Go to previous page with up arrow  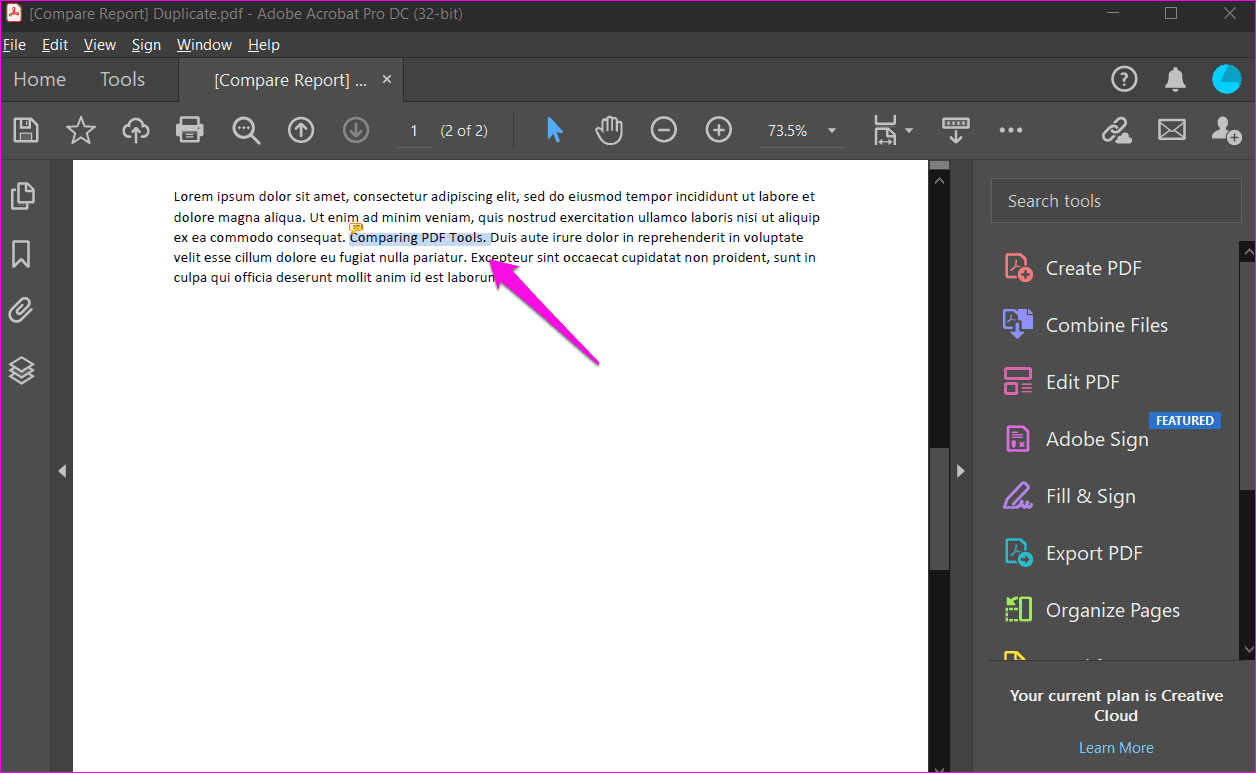point(301,130)
